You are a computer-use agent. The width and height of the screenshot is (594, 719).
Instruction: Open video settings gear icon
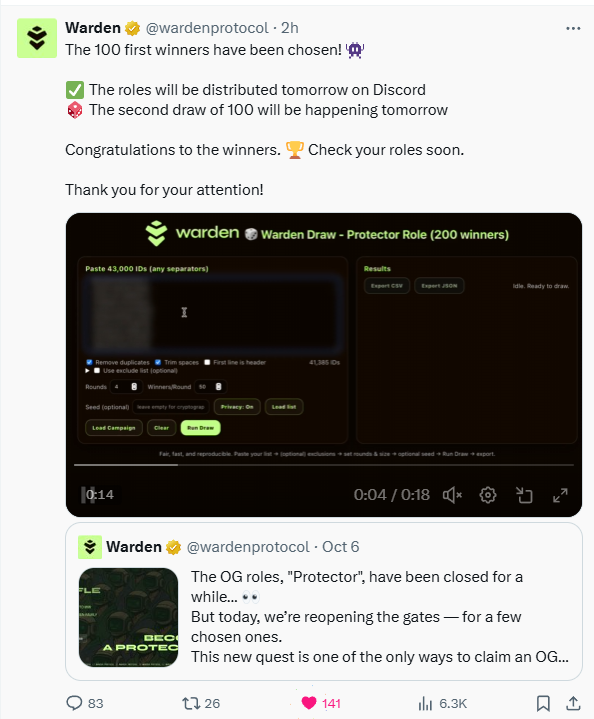tap(488, 495)
